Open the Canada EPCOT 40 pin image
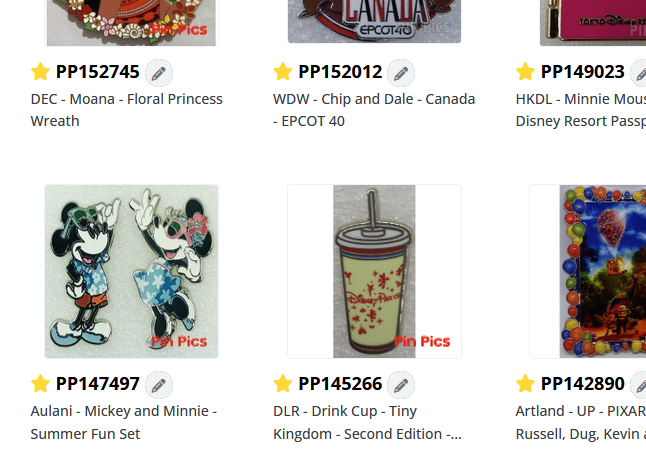 pyautogui.click(x=374, y=21)
